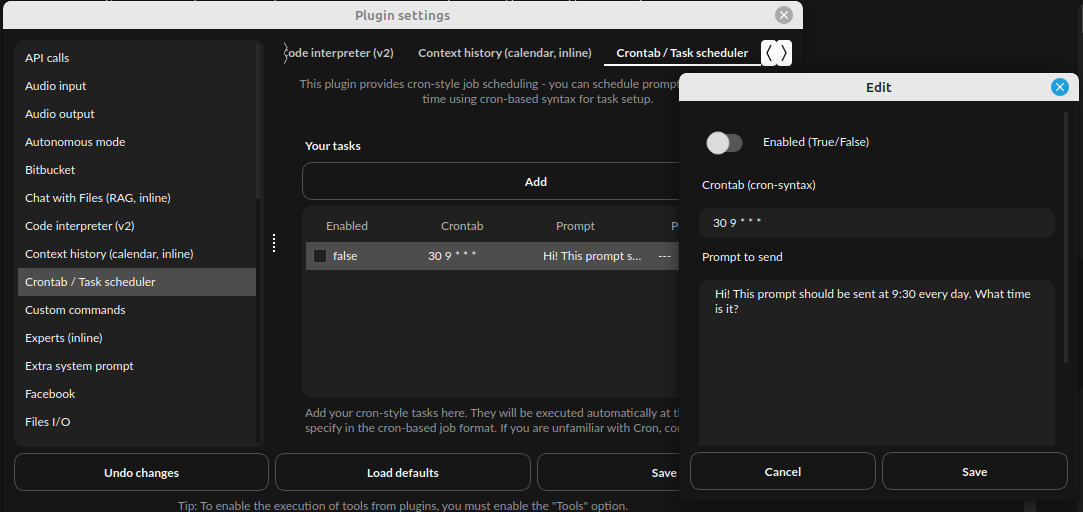Click the Edit dialog vertical scrollbar
Viewport: 1083px width, 512px height.
(x=1067, y=237)
